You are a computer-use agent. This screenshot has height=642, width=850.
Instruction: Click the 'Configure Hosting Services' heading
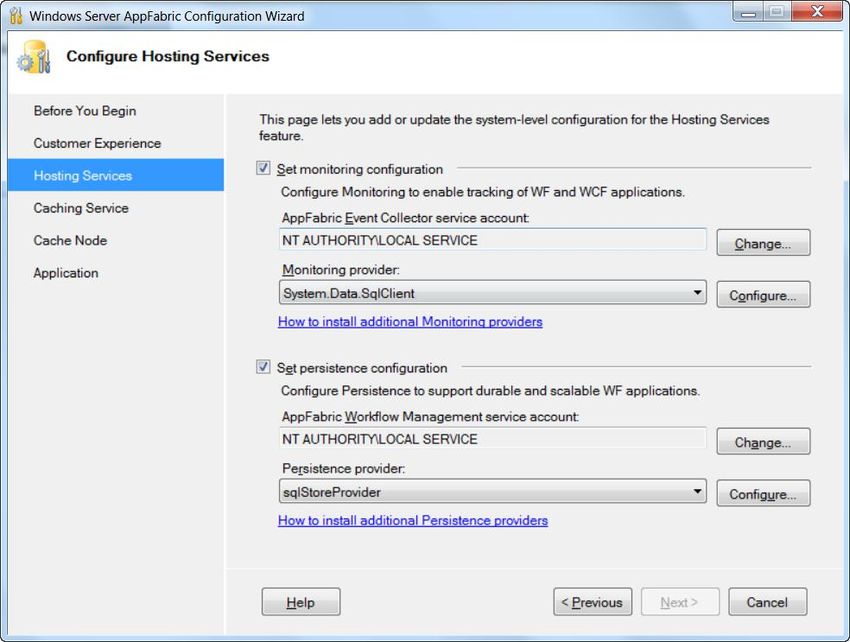168,56
